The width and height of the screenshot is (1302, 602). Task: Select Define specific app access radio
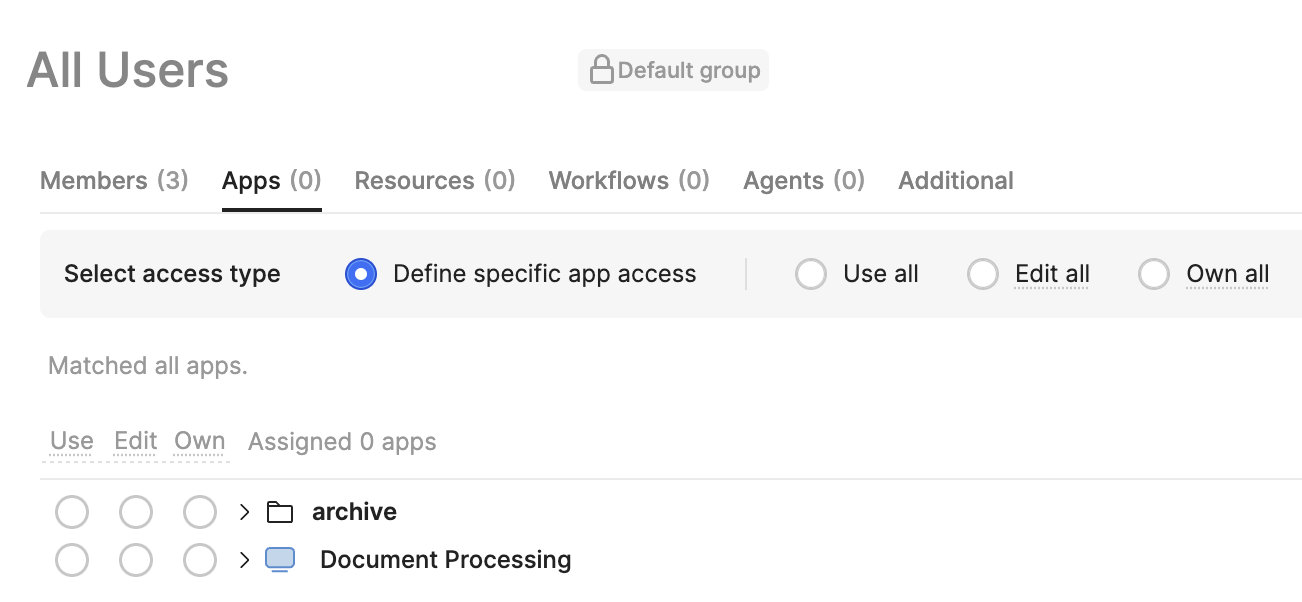[x=361, y=274]
